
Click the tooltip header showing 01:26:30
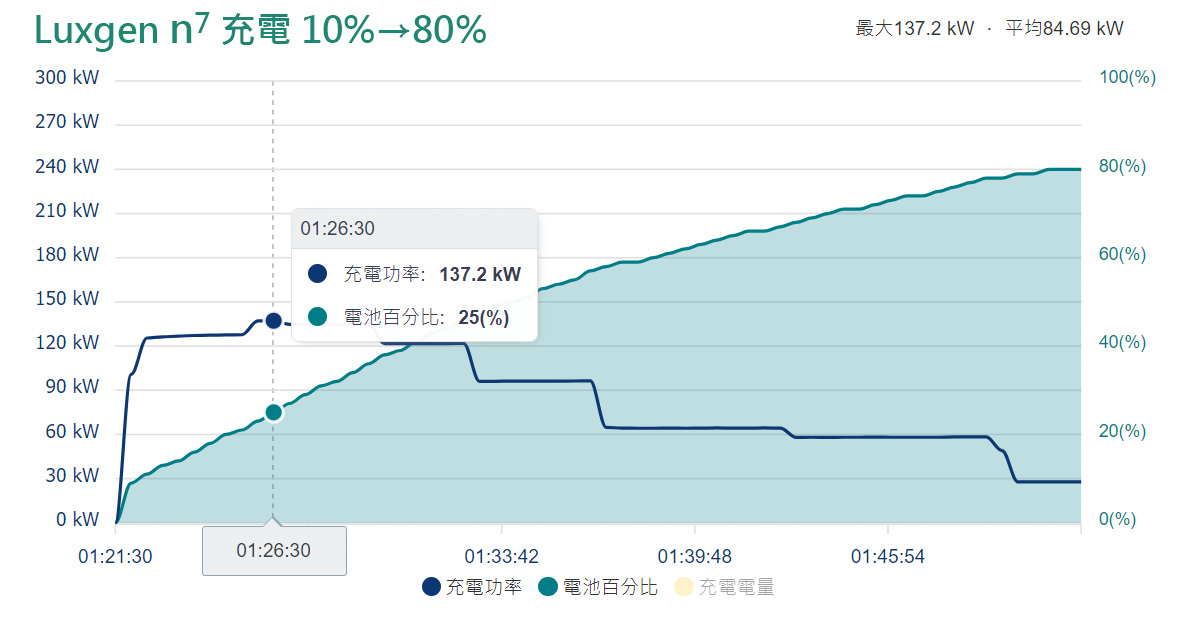(338, 229)
